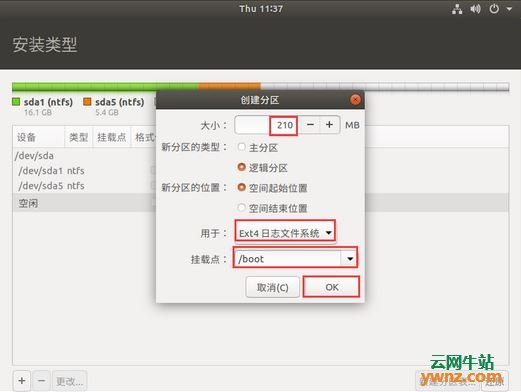Open the Thu 11:37 clock menu
This screenshot has width=521, height=392.
pos(261,9)
